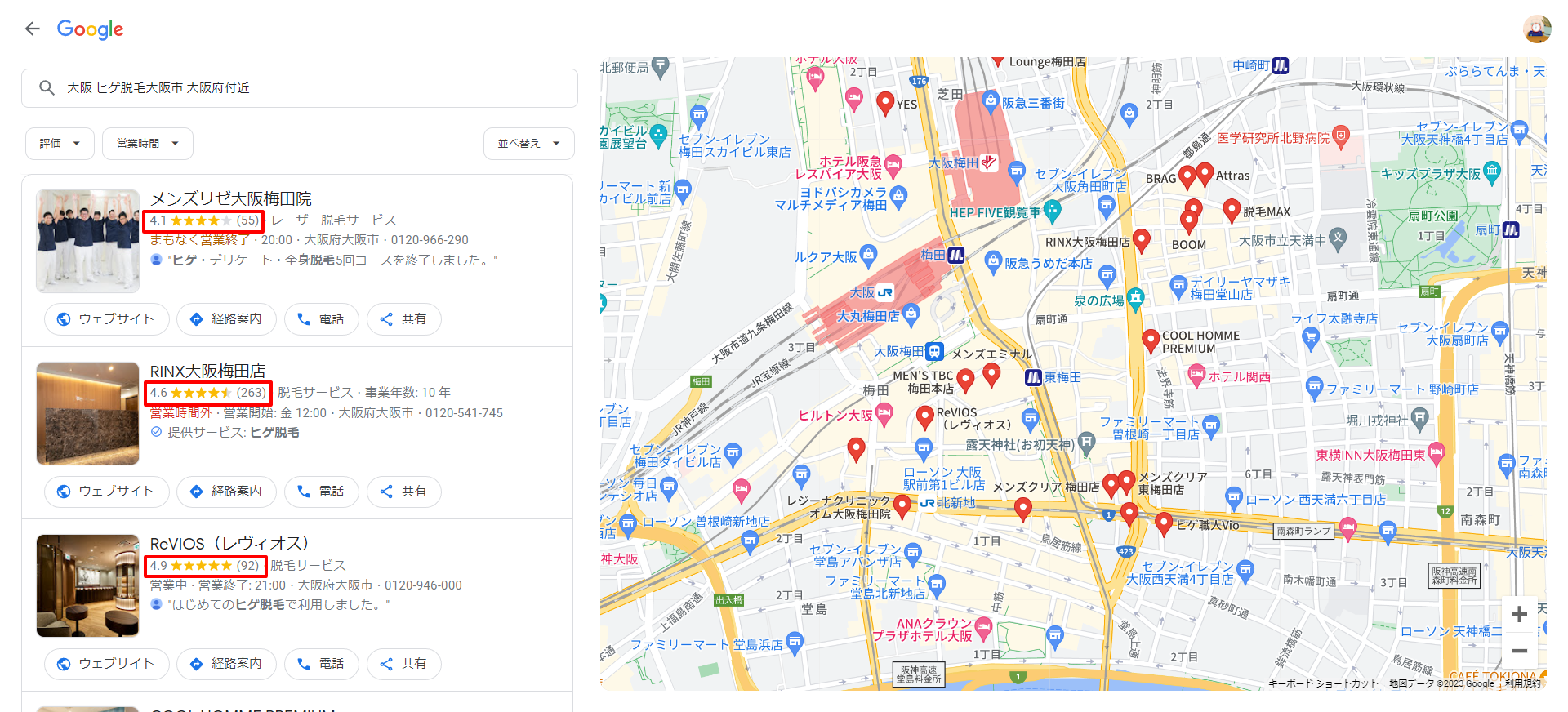Open ウェブサイト for RINX大阪梅田店
The height and width of the screenshot is (712, 1568).
106,491
